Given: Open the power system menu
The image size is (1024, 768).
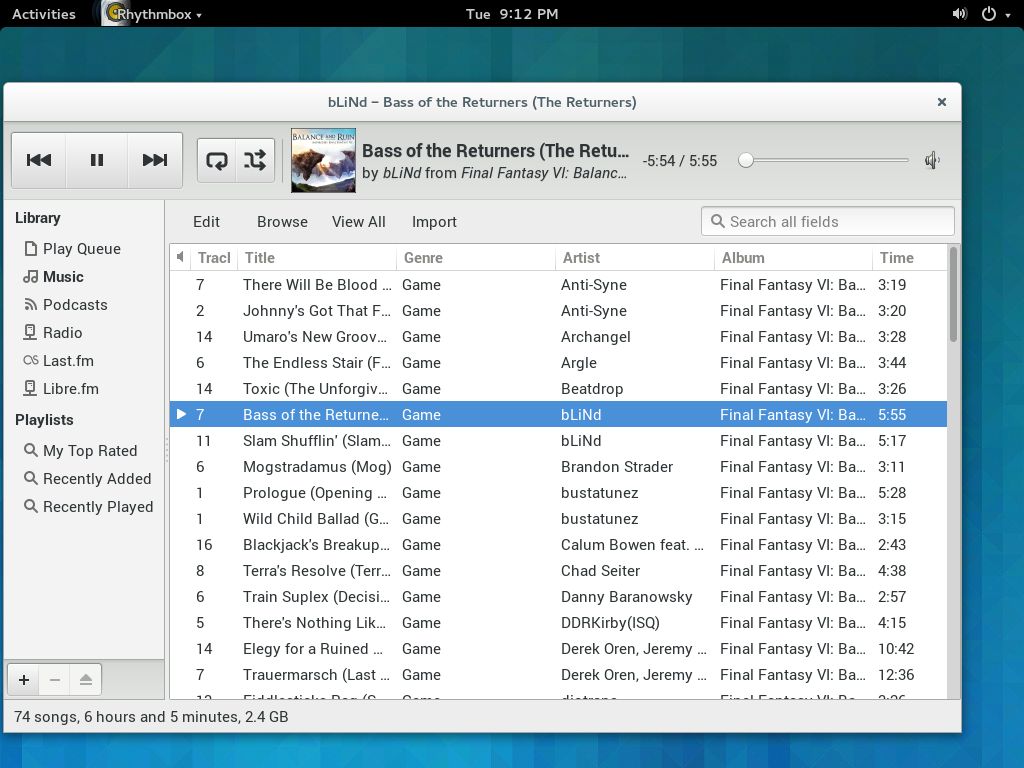Looking at the screenshot, I should tap(995, 14).
